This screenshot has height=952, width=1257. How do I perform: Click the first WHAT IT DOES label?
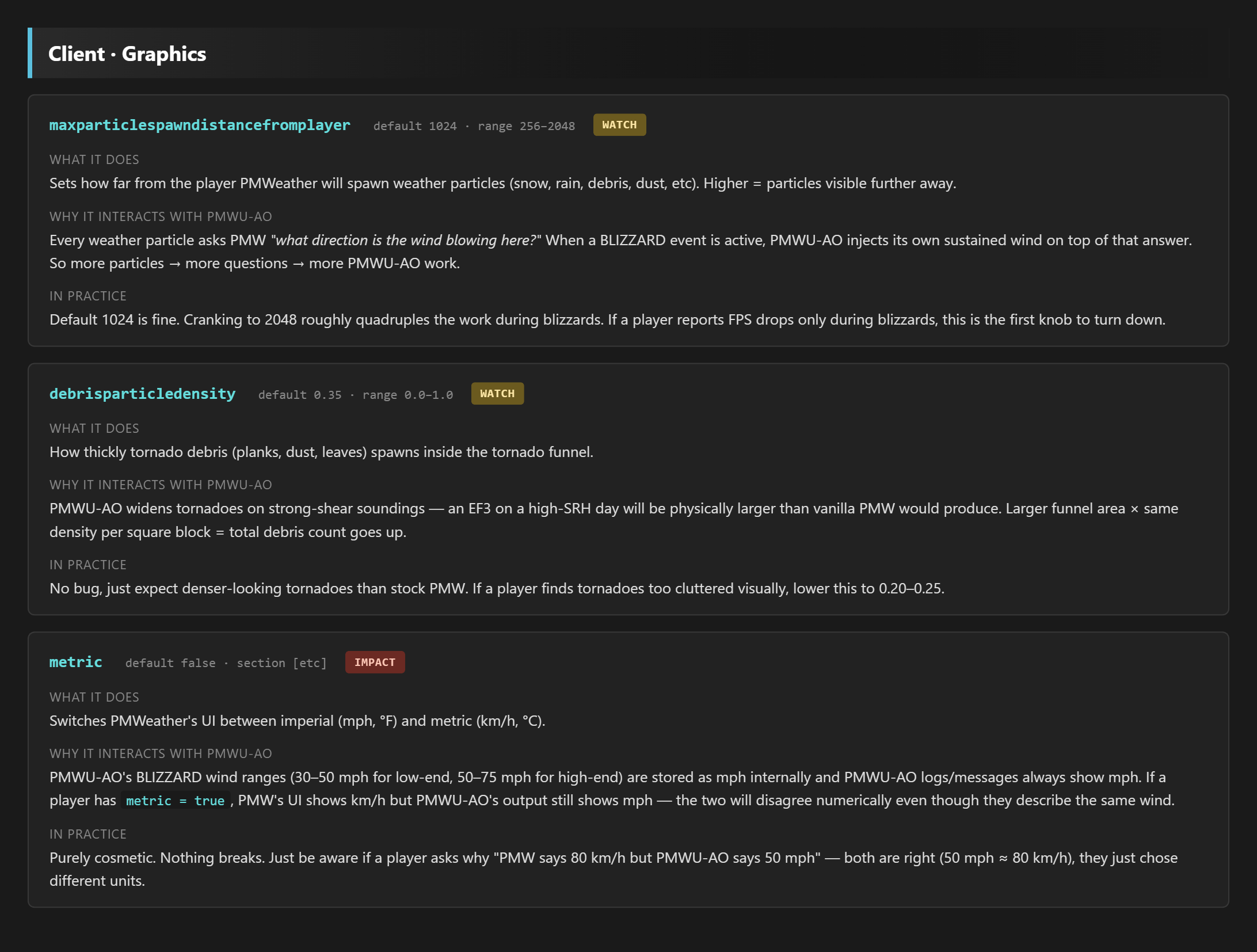click(94, 159)
